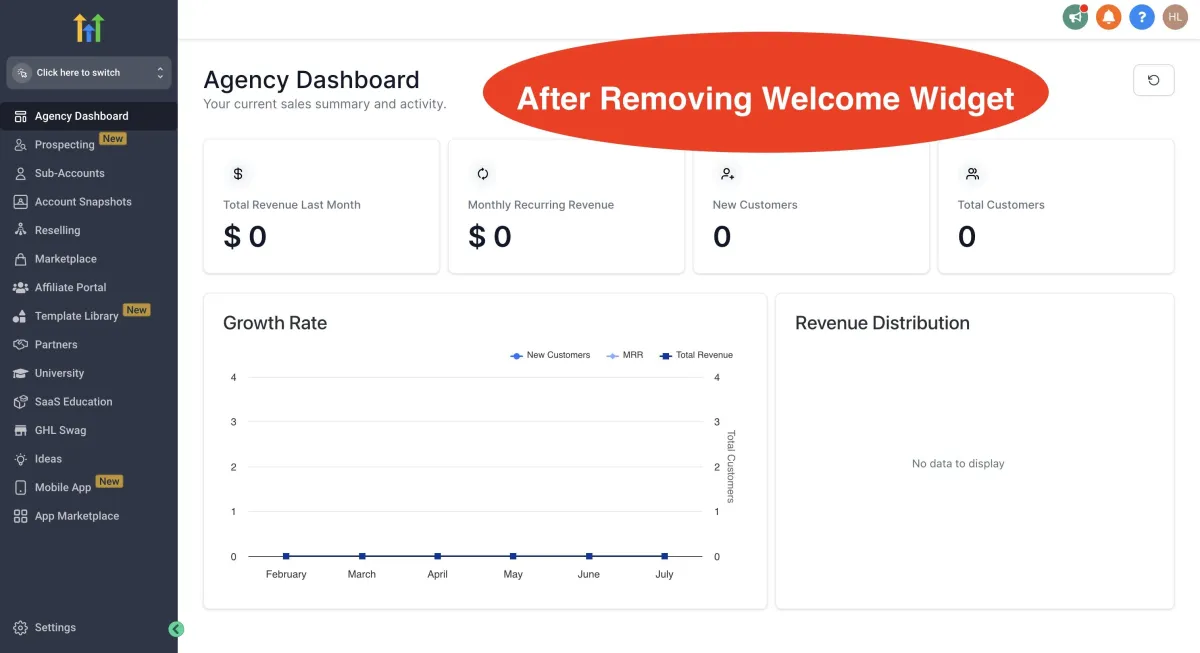Click the Affiliate Portal people icon
Image resolution: width=1200 pixels, height=653 pixels.
pos(20,287)
